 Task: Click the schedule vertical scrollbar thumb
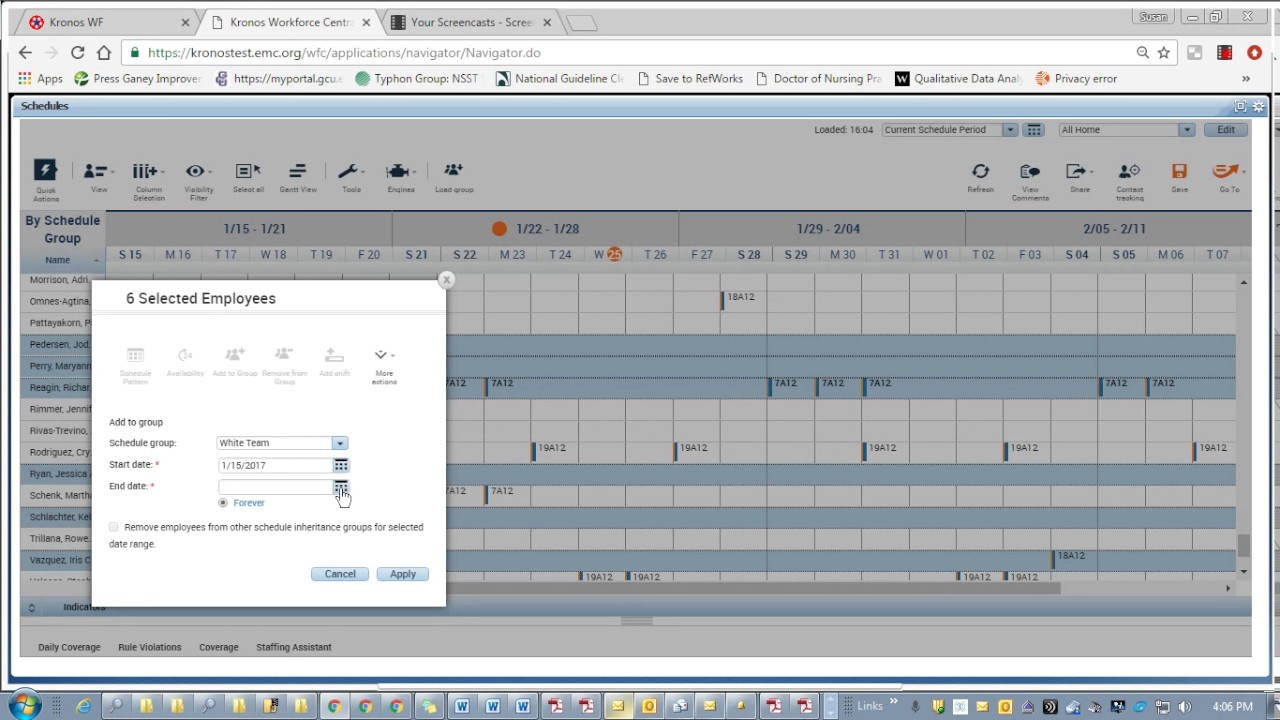[x=1244, y=545]
